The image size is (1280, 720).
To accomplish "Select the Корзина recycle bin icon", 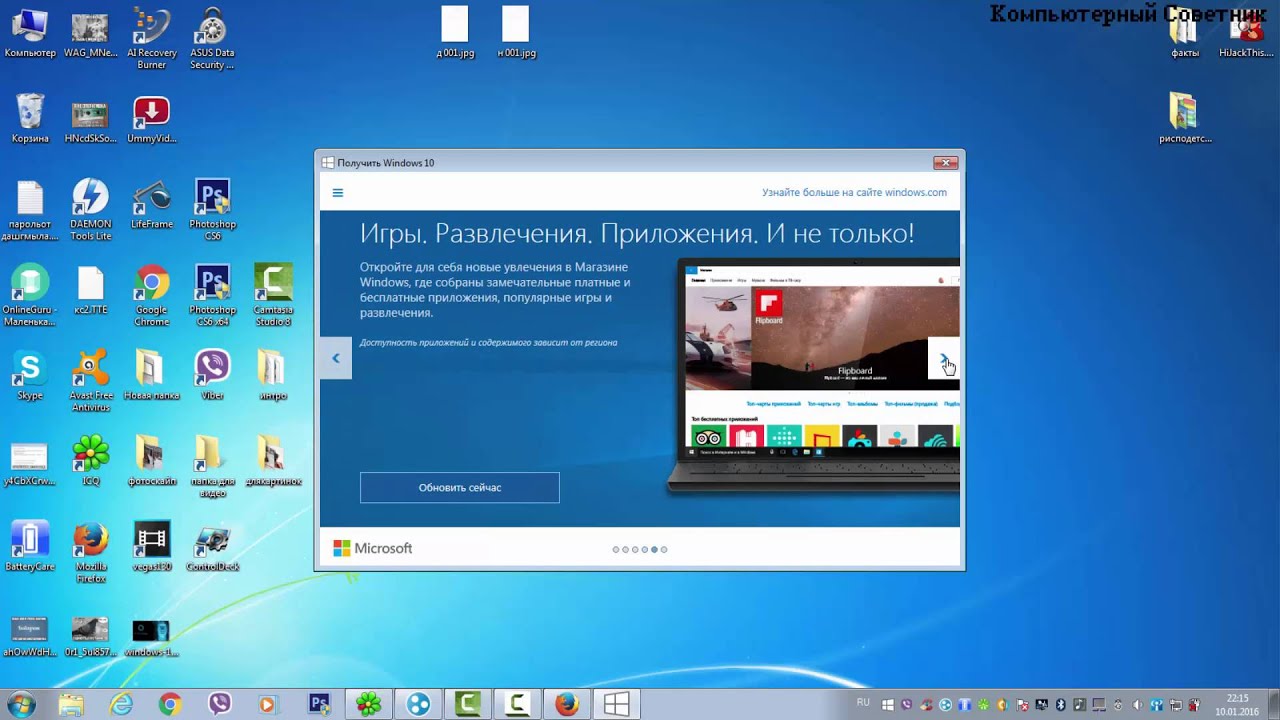I will click(30, 118).
